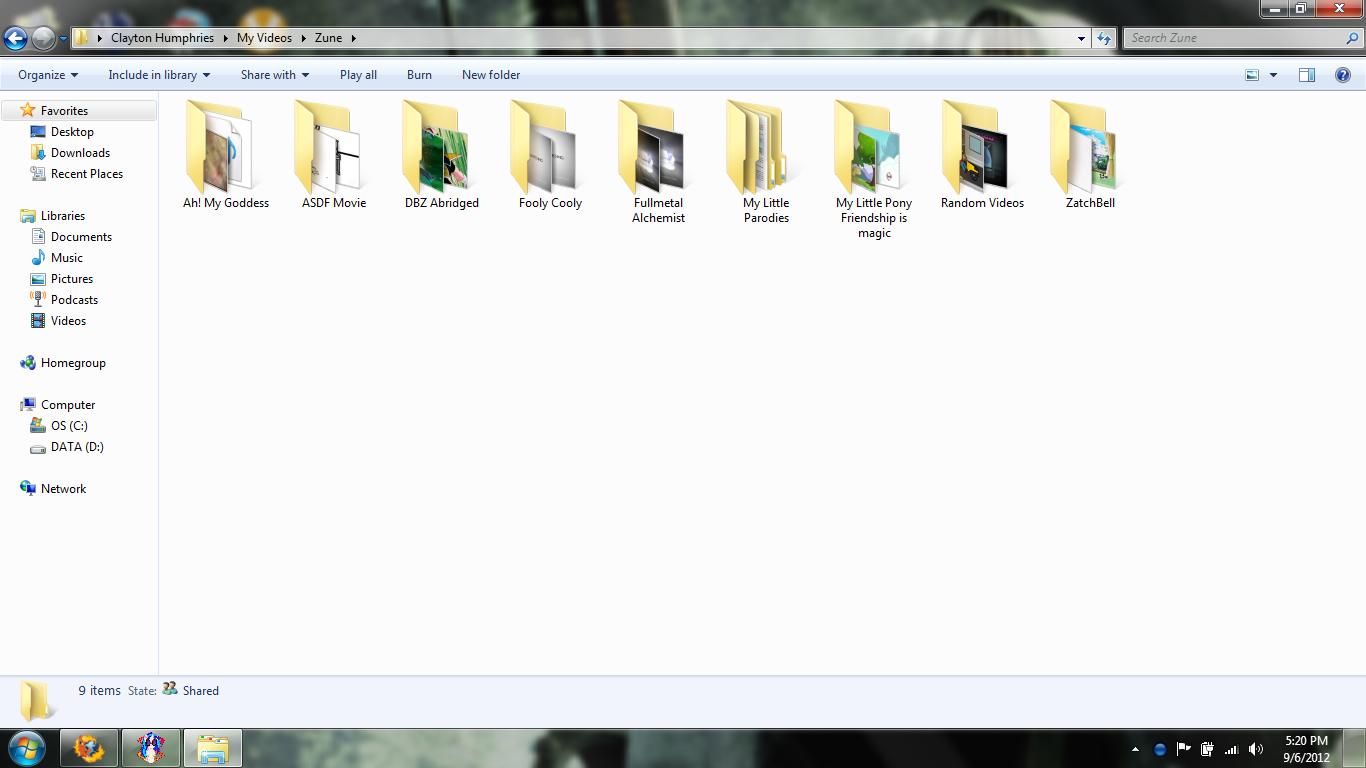Open the Videos library

click(68, 321)
